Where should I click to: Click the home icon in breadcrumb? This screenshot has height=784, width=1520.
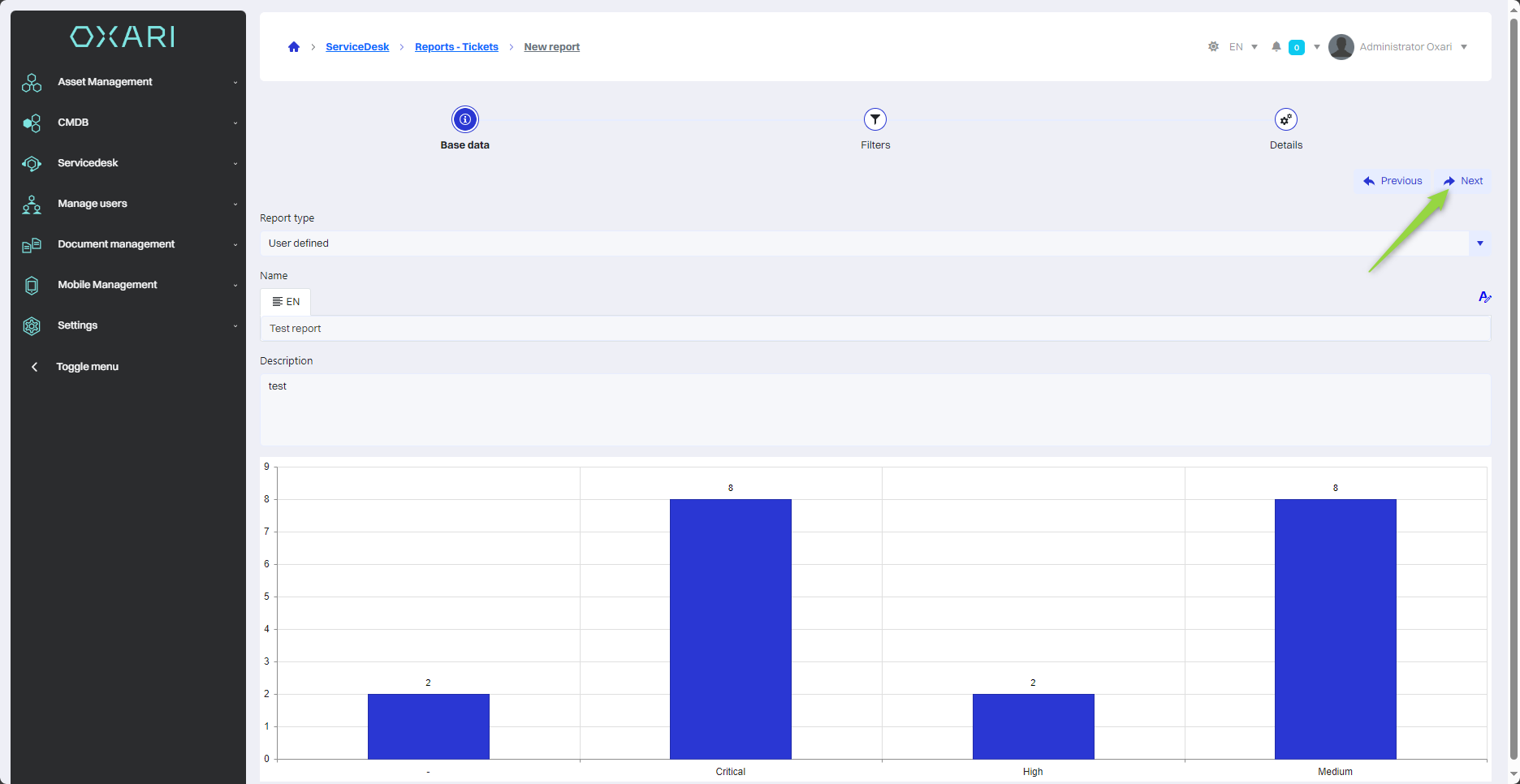pyautogui.click(x=294, y=47)
